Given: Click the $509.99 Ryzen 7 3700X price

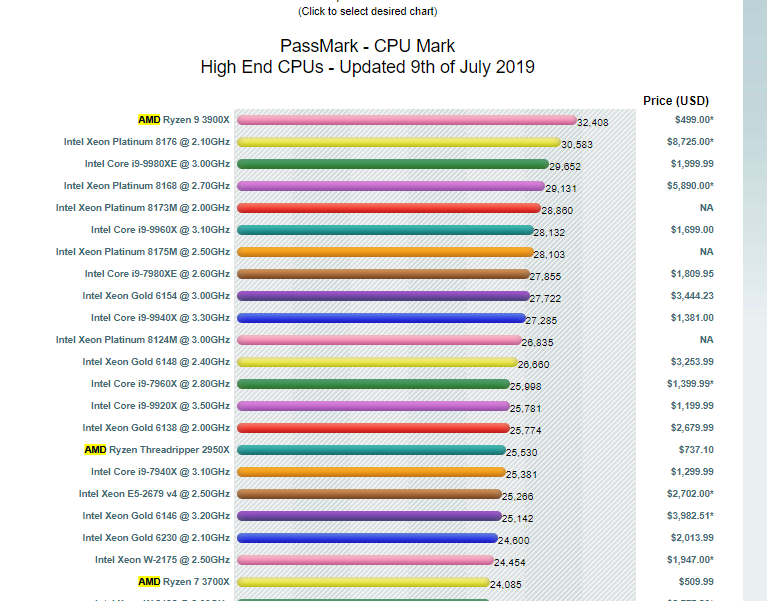Looking at the screenshot, I should coord(696,582).
